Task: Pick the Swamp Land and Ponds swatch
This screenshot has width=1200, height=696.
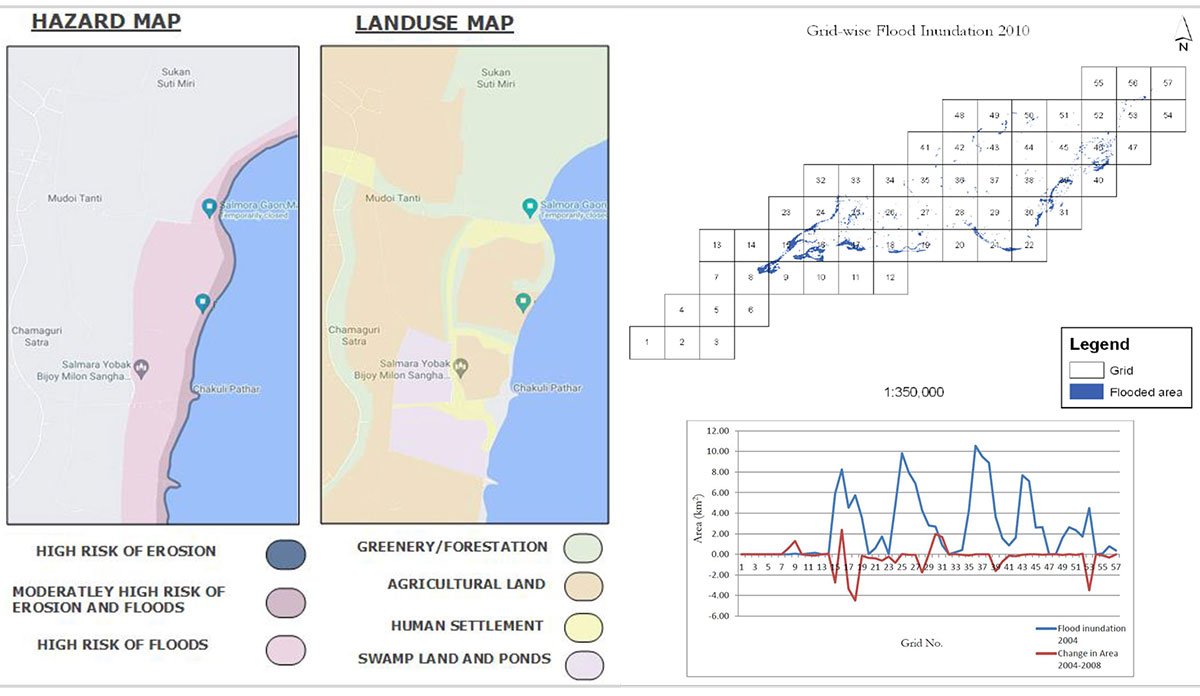Action: [582, 662]
